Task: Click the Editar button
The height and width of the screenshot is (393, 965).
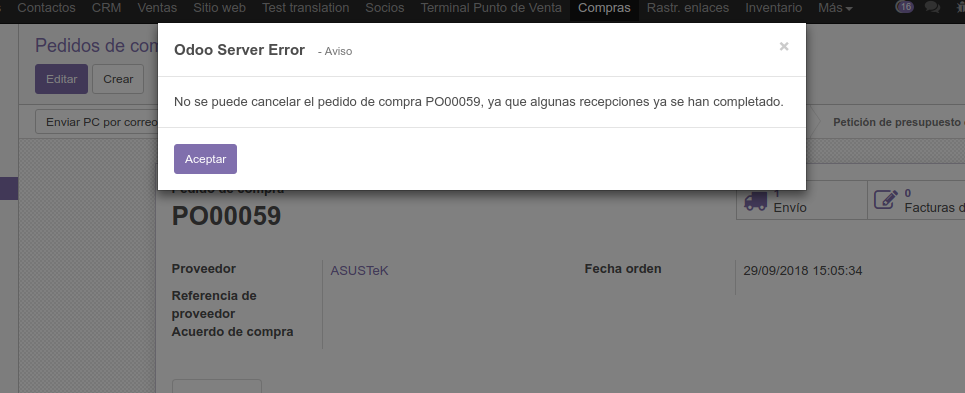Action: (x=62, y=79)
